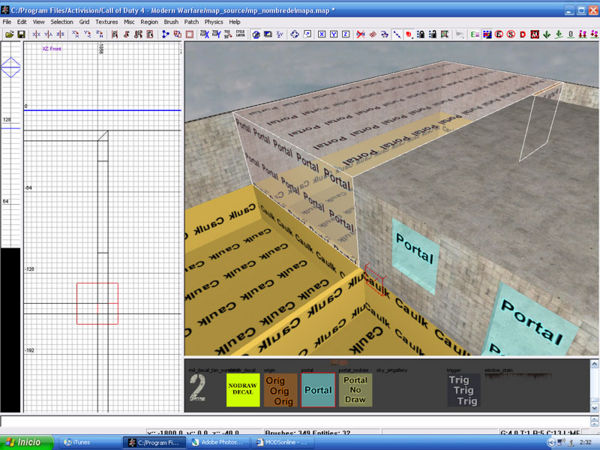Open the Region menu
600x450 pixels.
click(x=149, y=22)
